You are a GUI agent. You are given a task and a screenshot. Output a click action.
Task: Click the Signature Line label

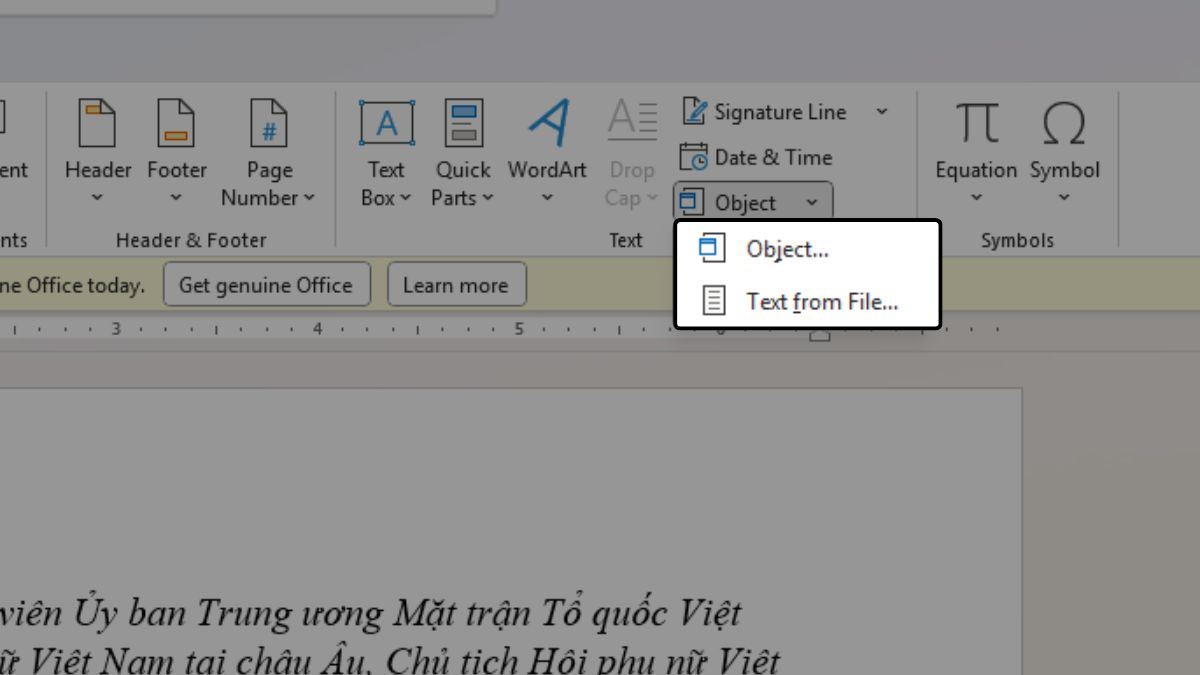tap(780, 112)
